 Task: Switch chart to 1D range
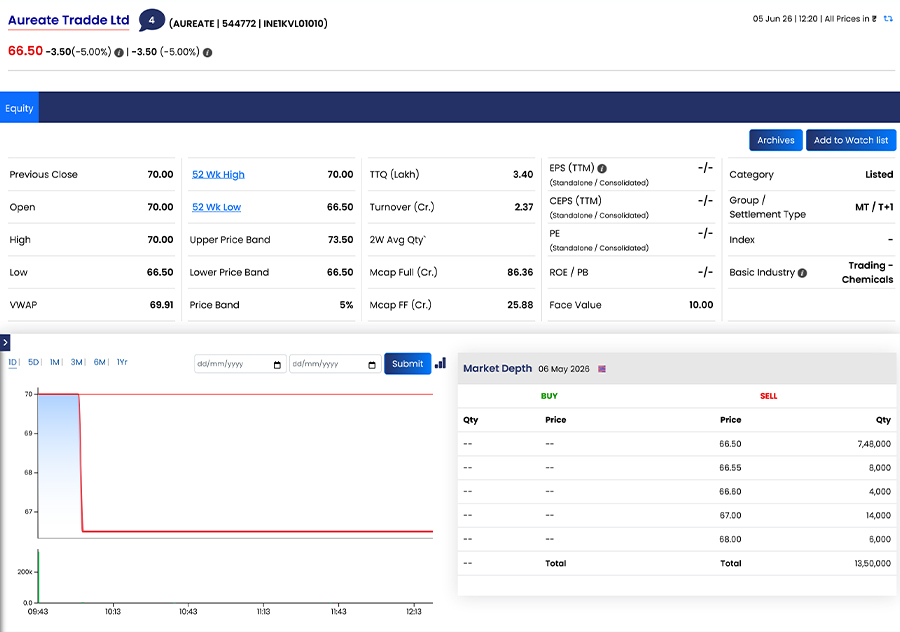13,362
